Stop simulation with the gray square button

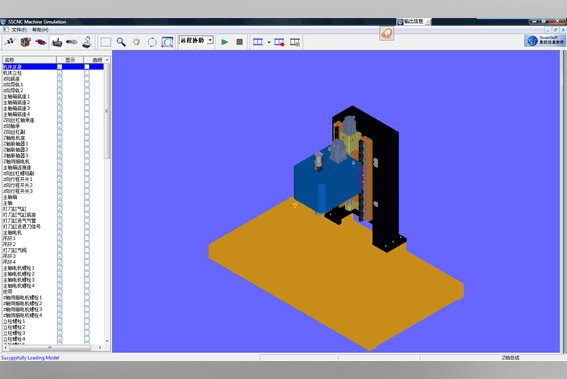(239, 42)
